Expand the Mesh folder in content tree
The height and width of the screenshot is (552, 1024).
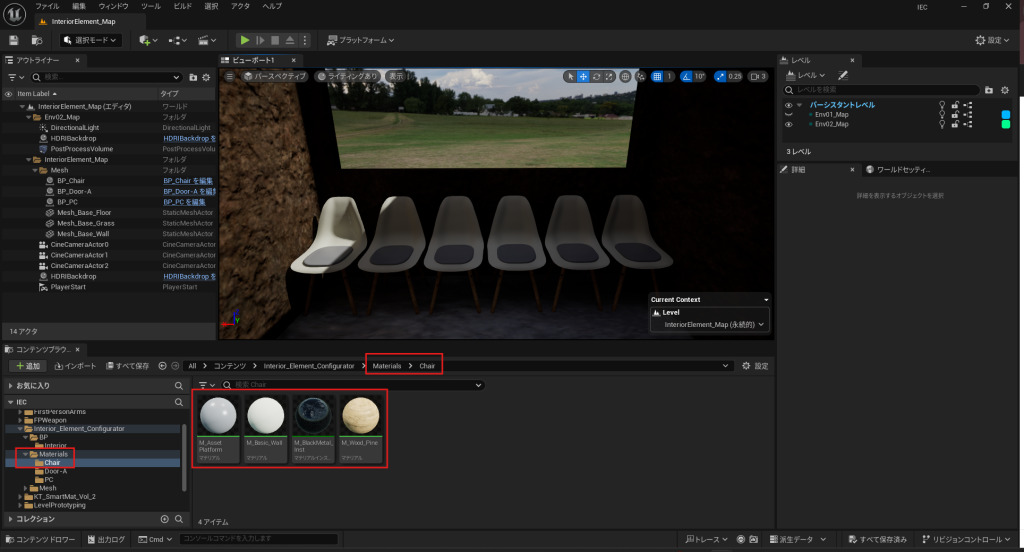coord(26,488)
